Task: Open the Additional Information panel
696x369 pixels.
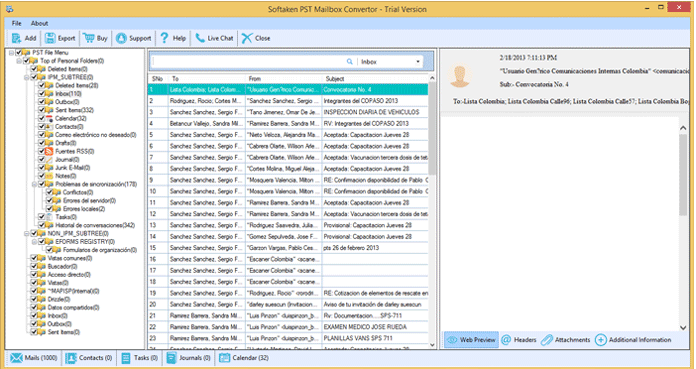Action: (x=633, y=340)
